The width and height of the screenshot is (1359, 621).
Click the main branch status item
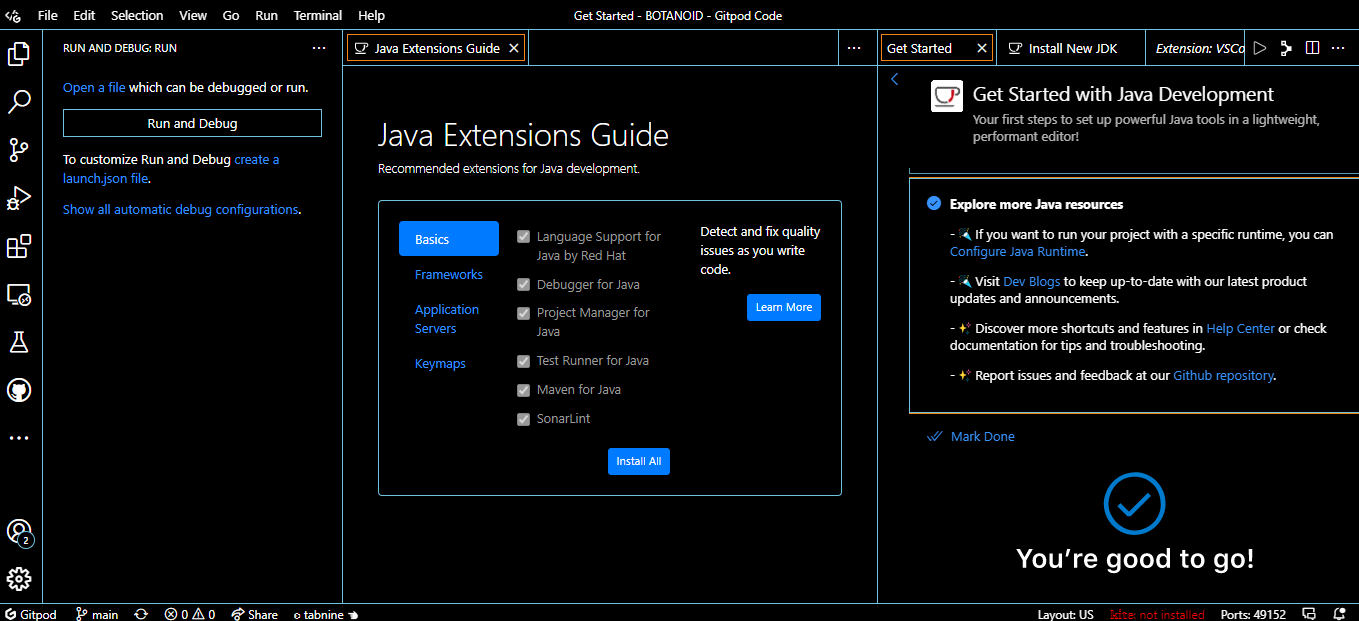97,614
